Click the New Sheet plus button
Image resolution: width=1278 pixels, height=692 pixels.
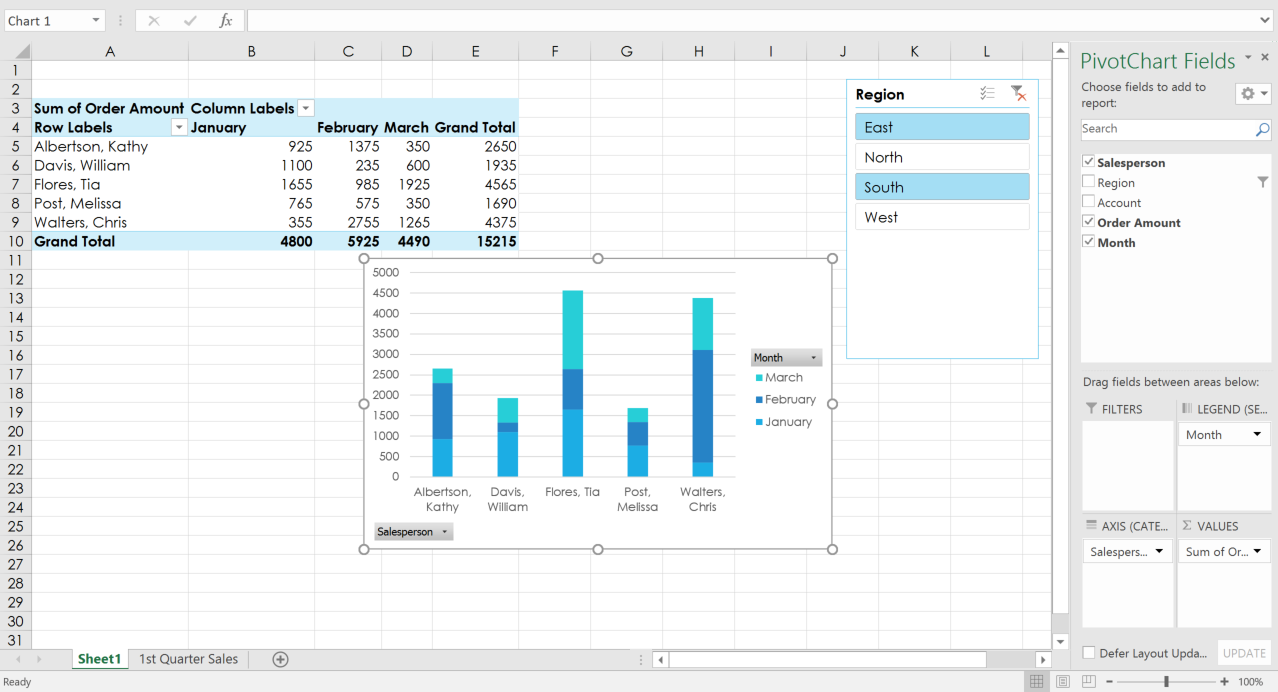coord(280,659)
